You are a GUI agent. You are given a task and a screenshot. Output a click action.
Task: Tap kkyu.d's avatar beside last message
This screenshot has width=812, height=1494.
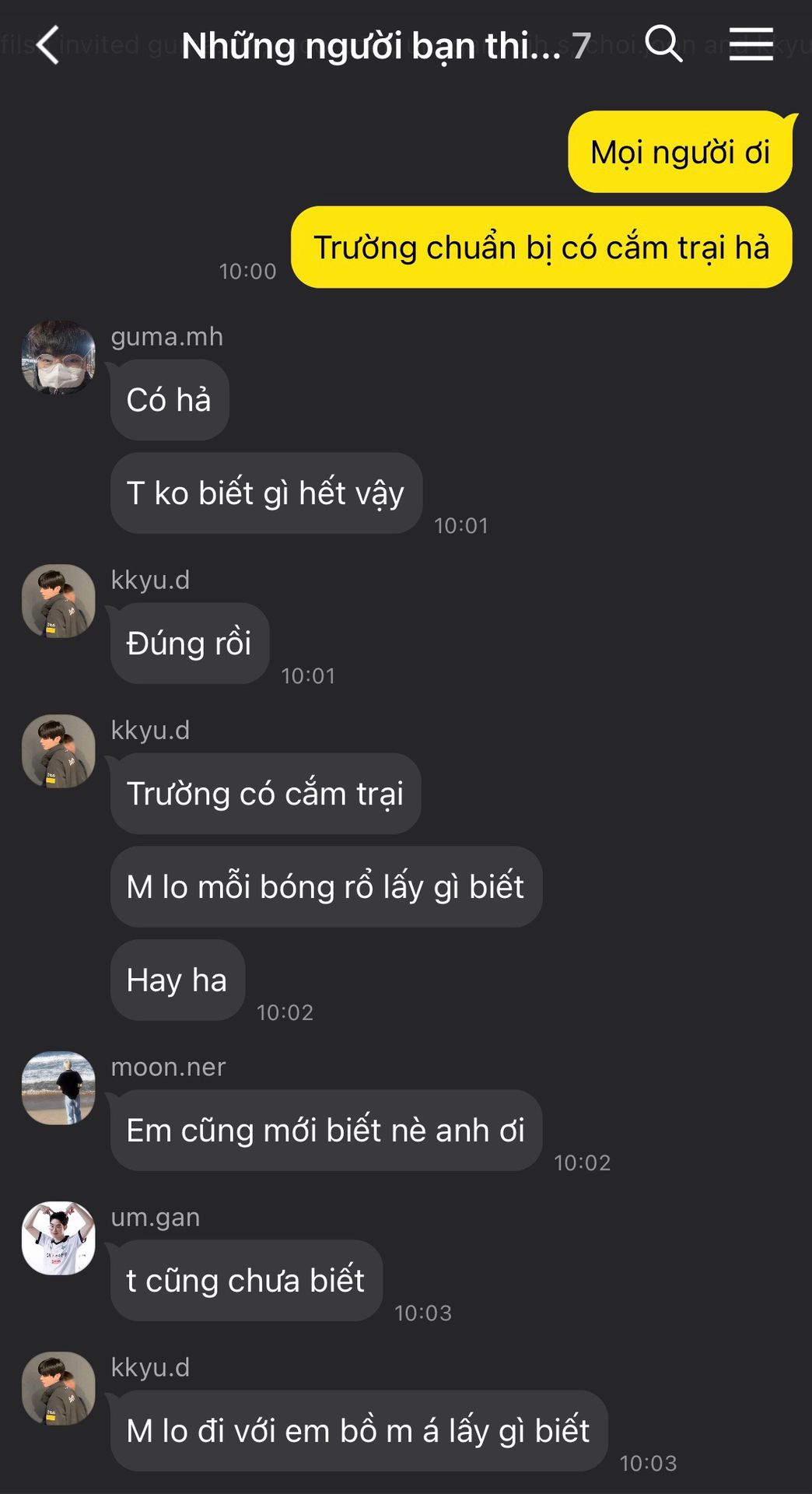58,1388
